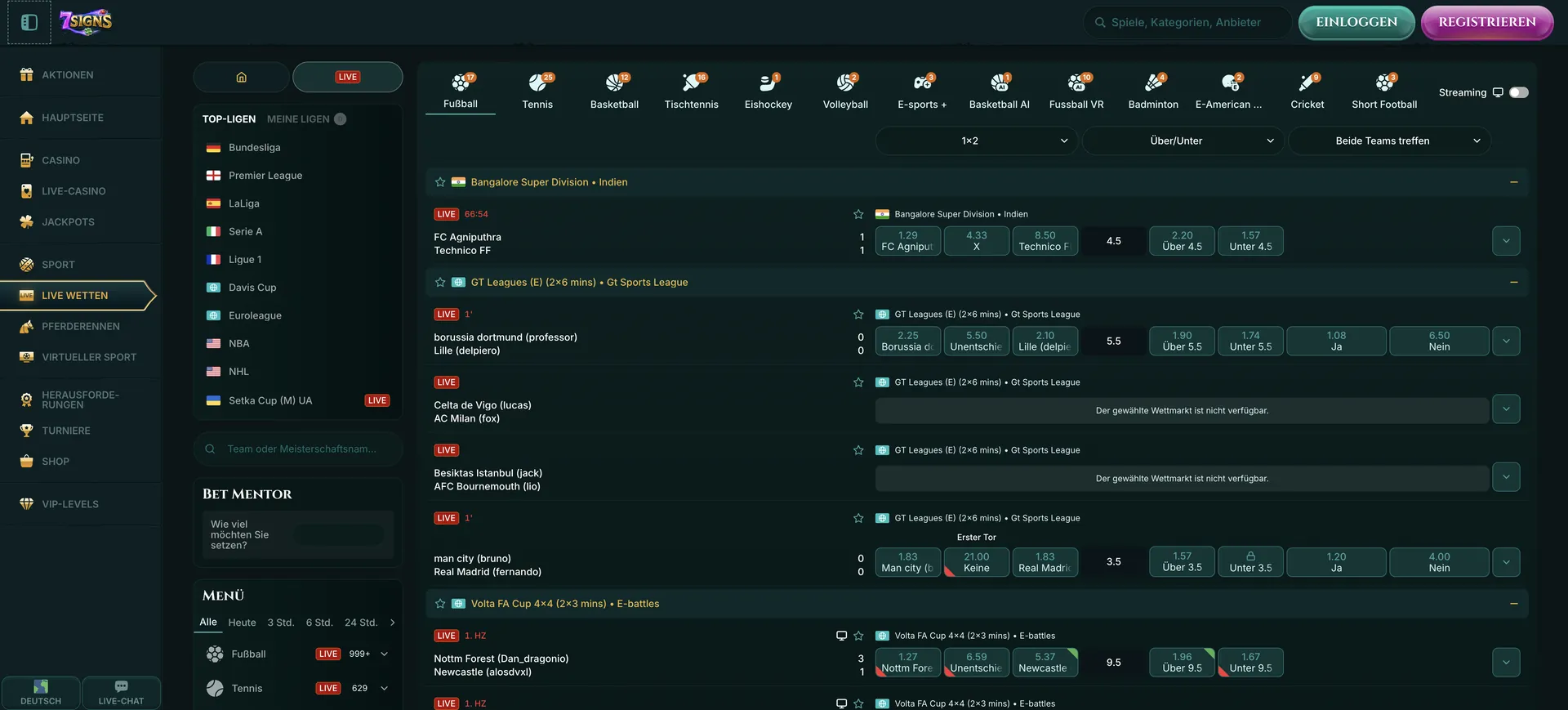Favorite the Celta de Vigo match star

coord(858,382)
